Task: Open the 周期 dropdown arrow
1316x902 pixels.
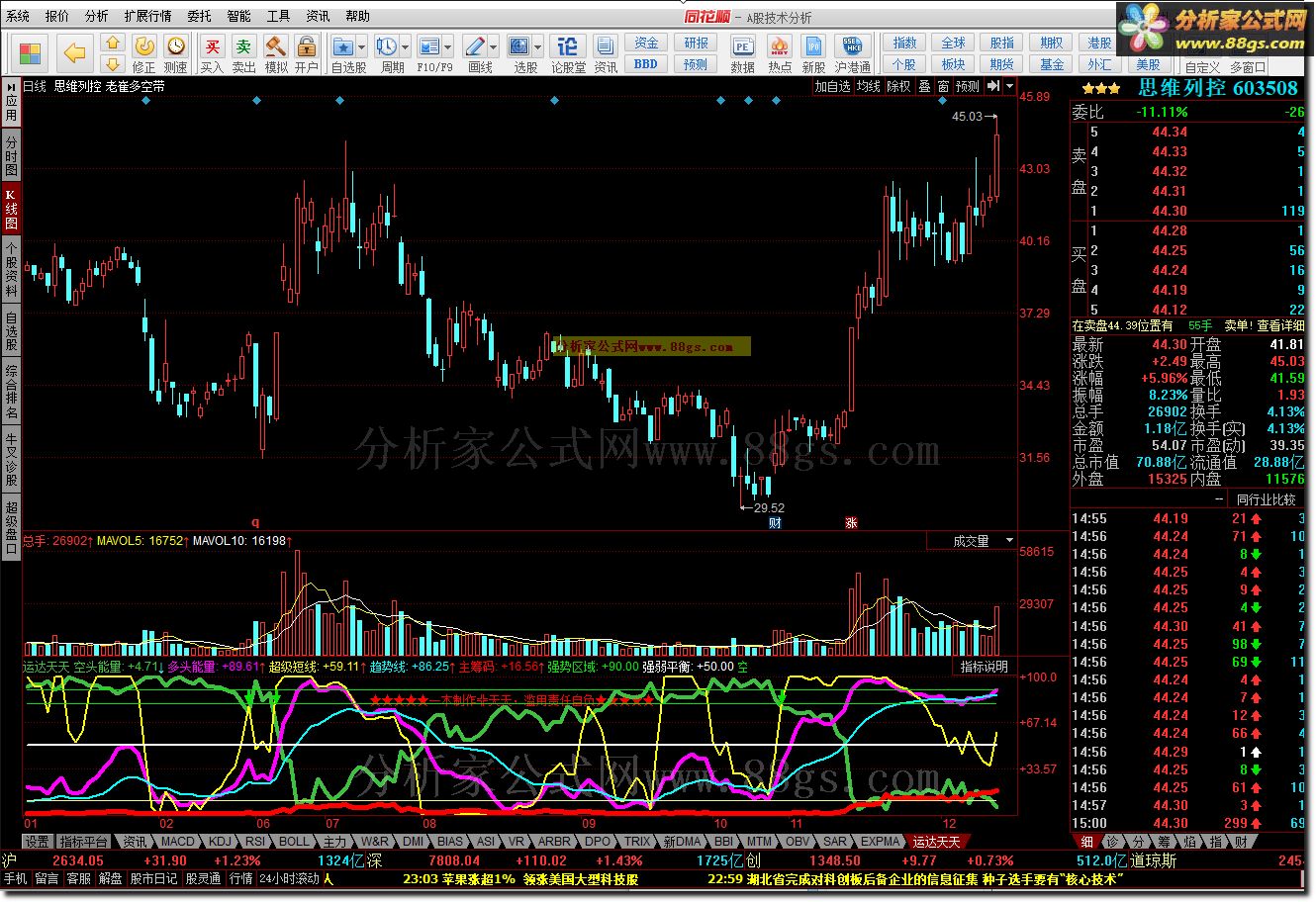Action: pyautogui.click(x=406, y=46)
